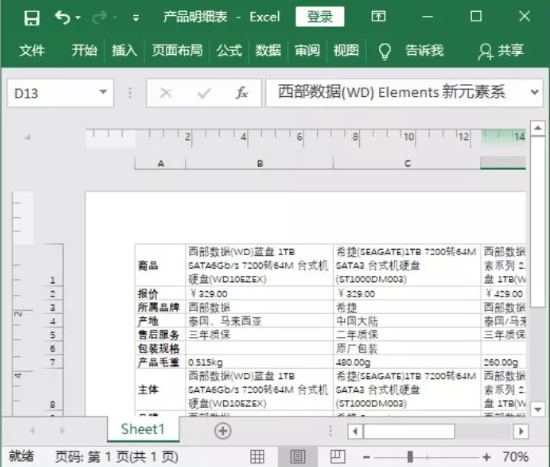Save the workbook with the floppy icon
Image resolution: width=550 pixels, height=467 pixels.
point(32,18)
